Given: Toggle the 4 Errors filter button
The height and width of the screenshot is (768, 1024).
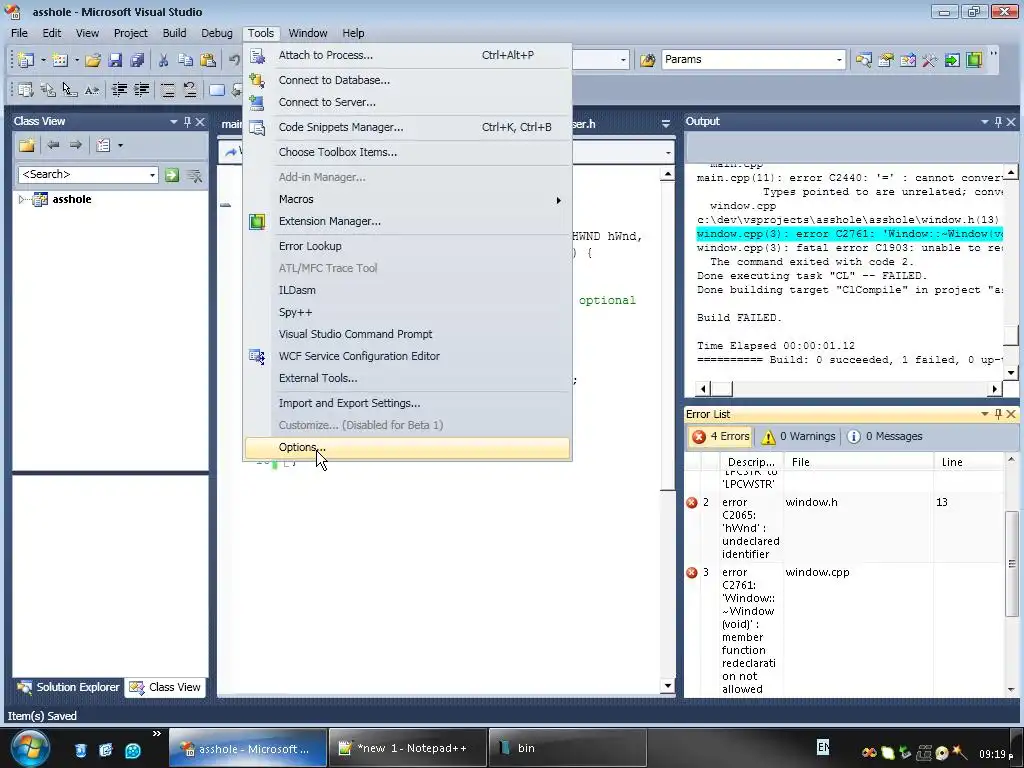Looking at the screenshot, I should pos(721,436).
